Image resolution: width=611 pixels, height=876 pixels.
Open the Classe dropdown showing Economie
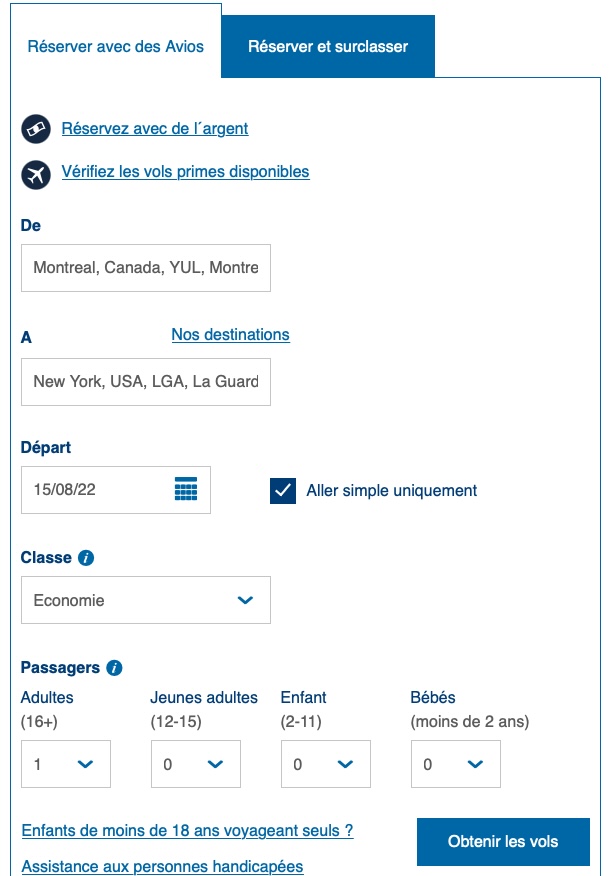146,599
